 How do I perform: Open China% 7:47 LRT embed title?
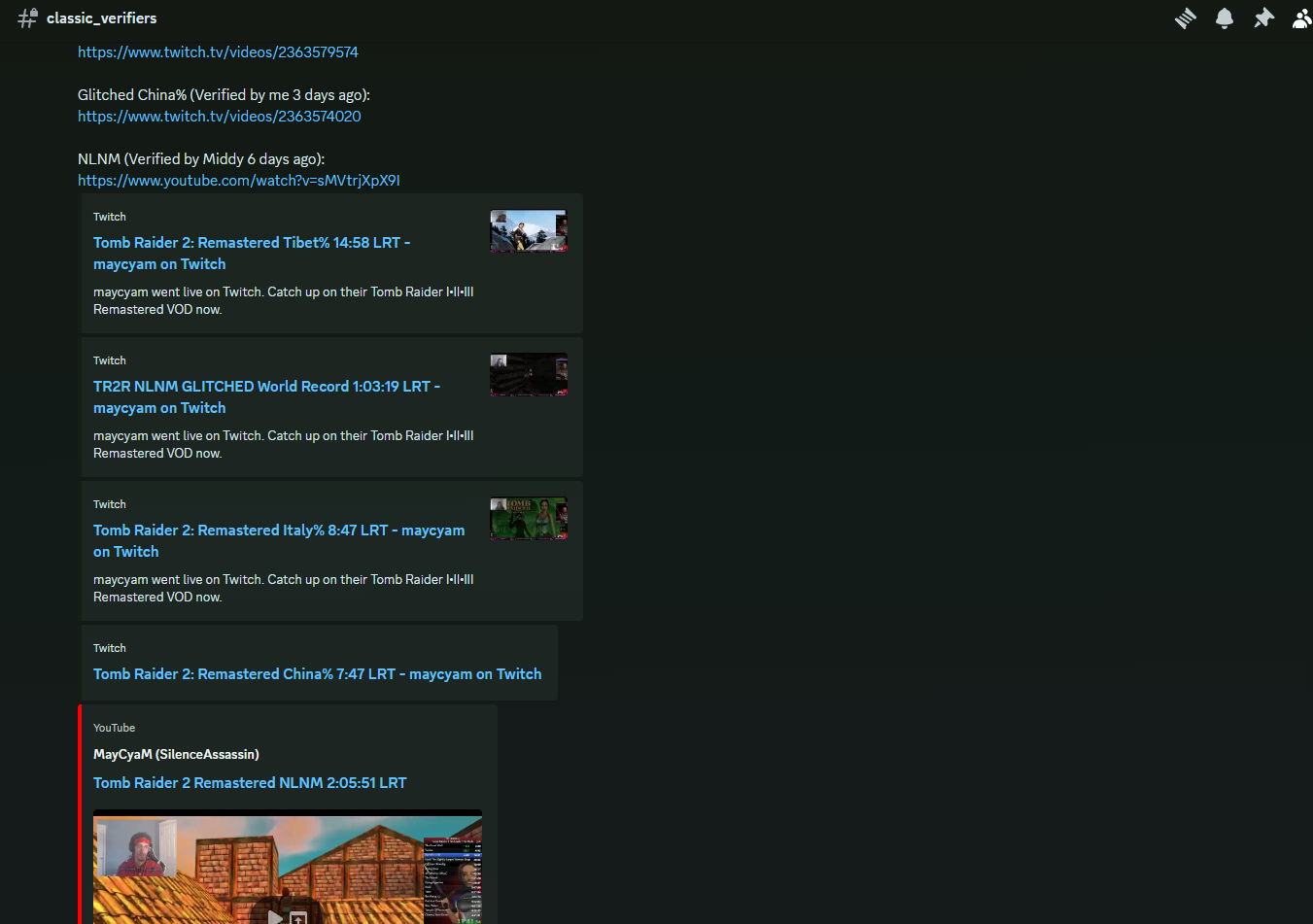pos(318,674)
